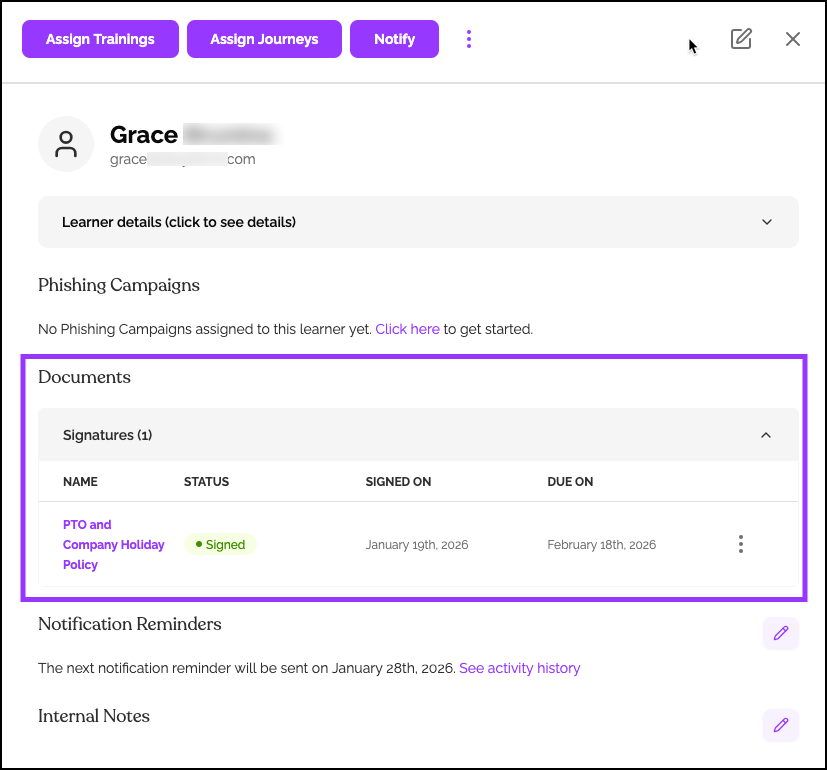Screen dimensions: 827x770
Task: Click the learner profile avatar icon
Action: coord(66,144)
